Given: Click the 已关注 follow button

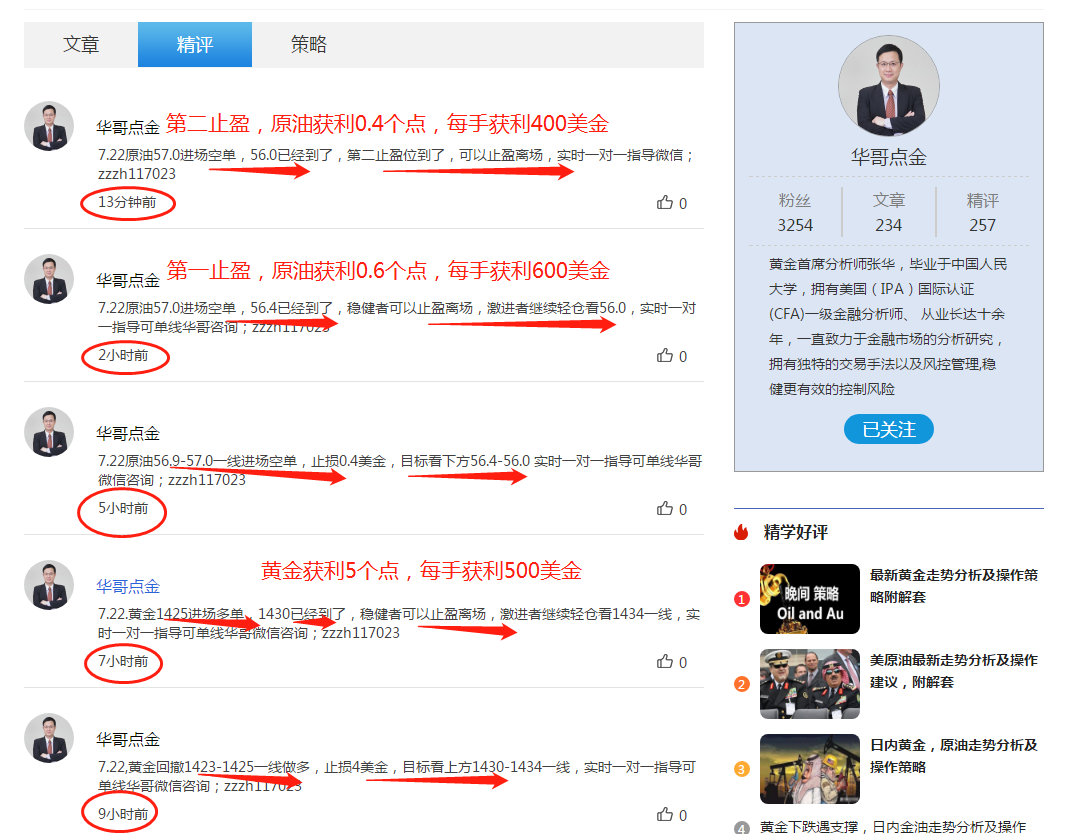Looking at the screenshot, I should coord(889,429).
